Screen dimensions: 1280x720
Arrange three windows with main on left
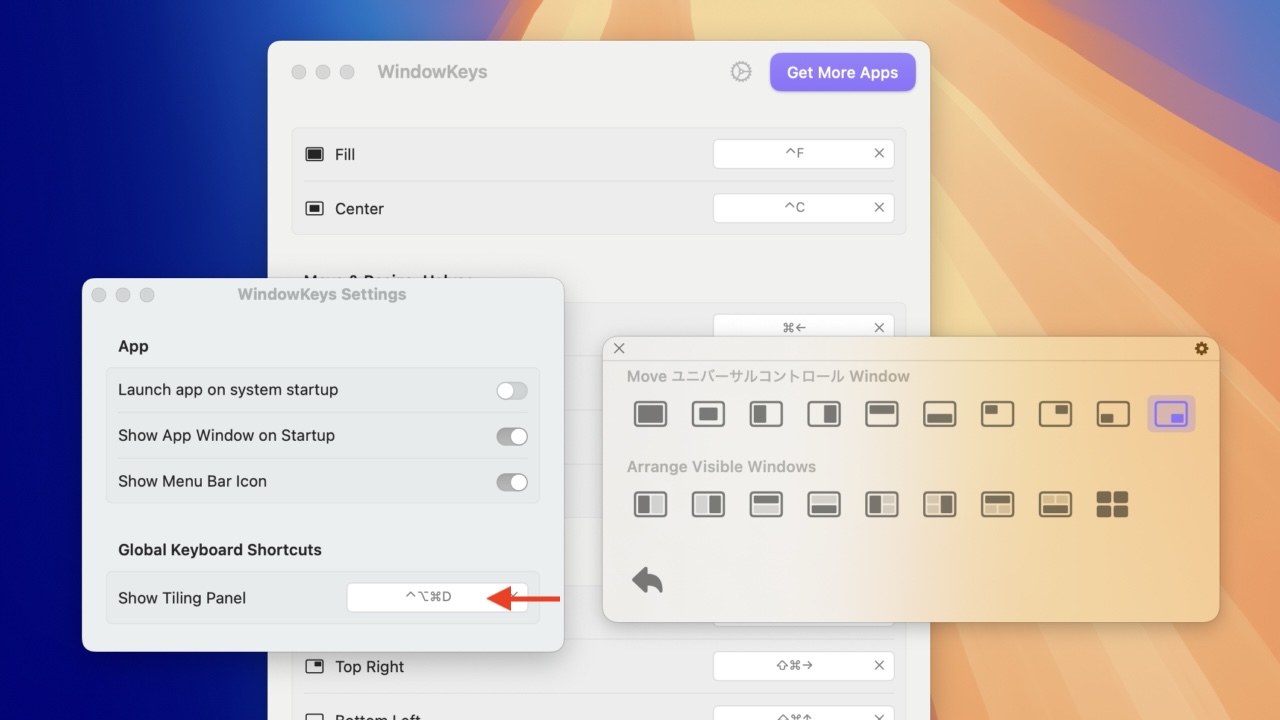point(882,504)
